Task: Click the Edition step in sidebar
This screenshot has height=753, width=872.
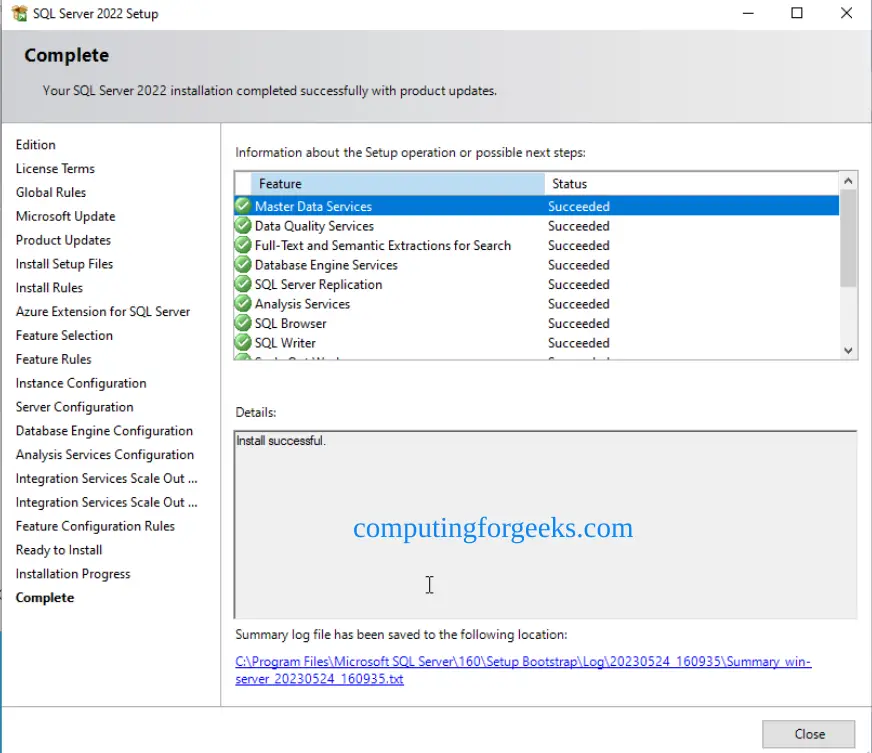Action: point(36,145)
